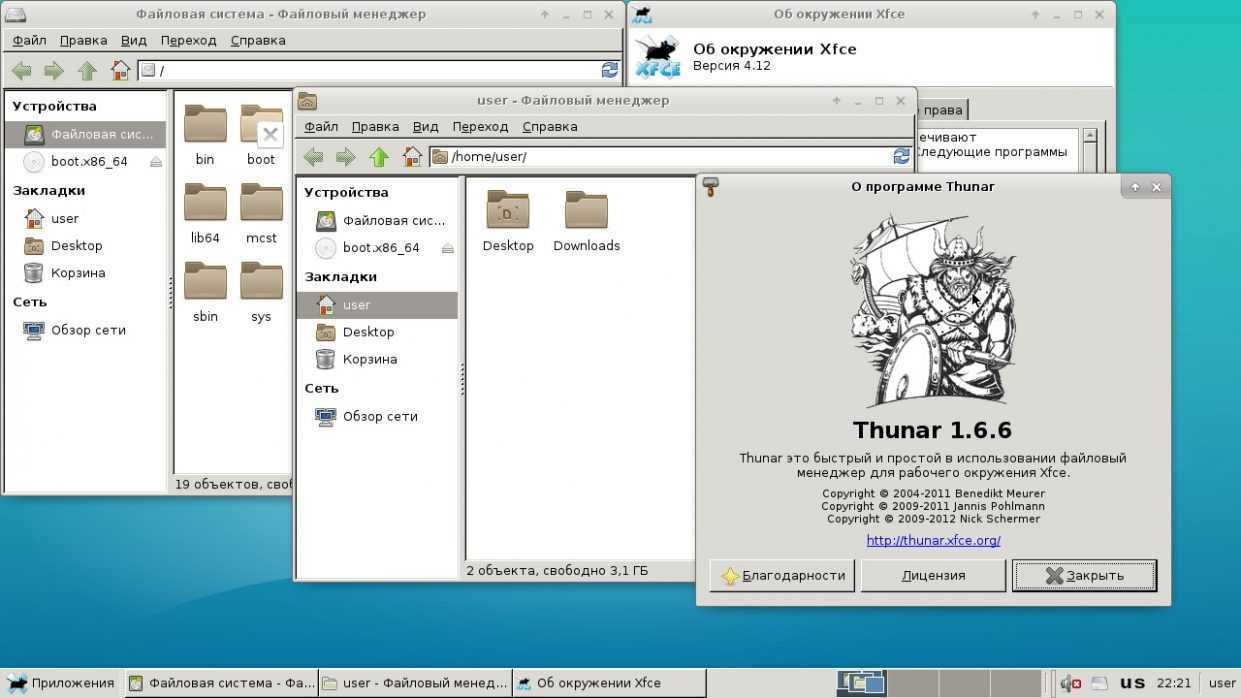
Task: Click the /home/user/ location path field
Action: click(660, 157)
